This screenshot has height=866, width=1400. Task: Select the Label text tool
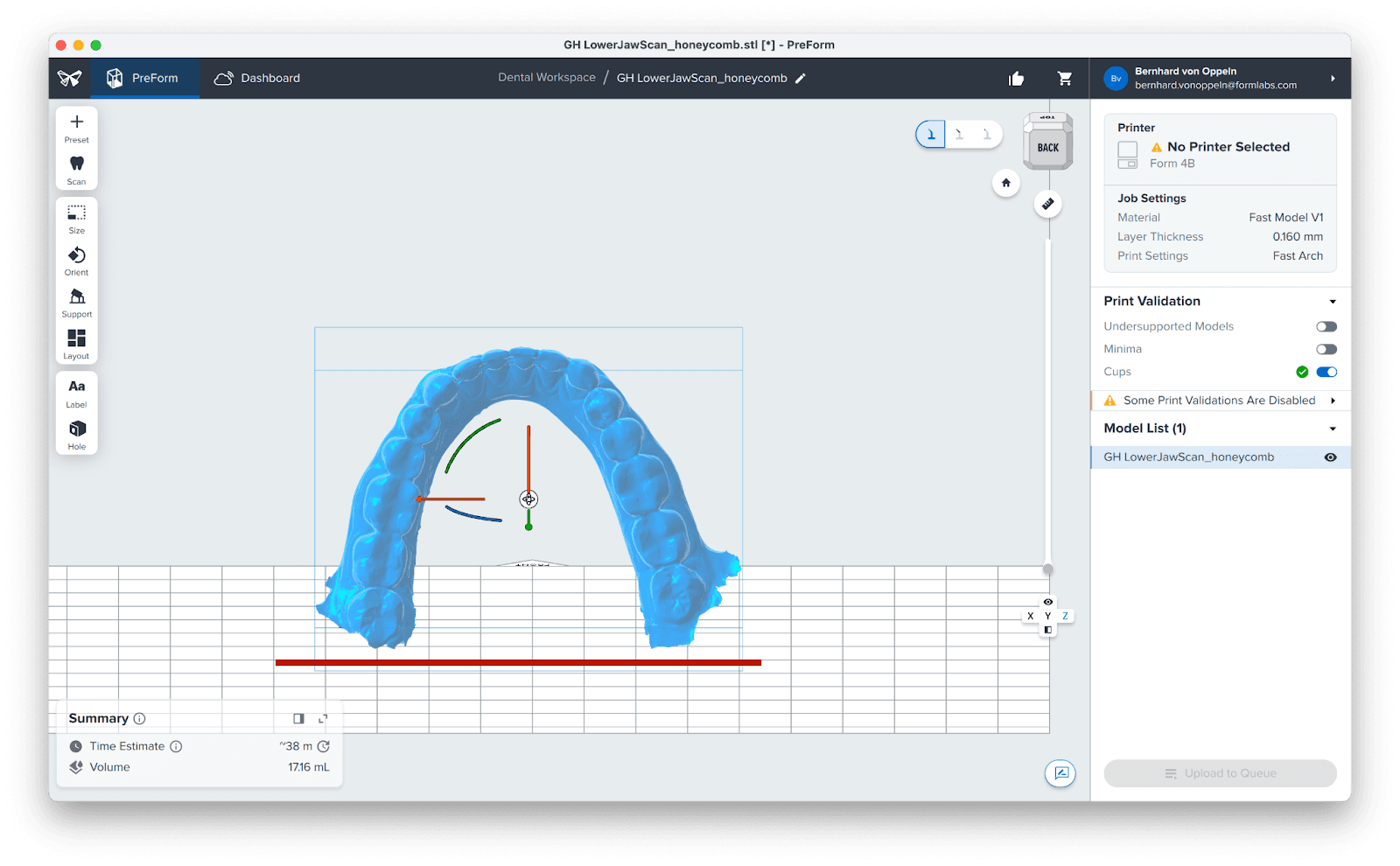(77, 393)
